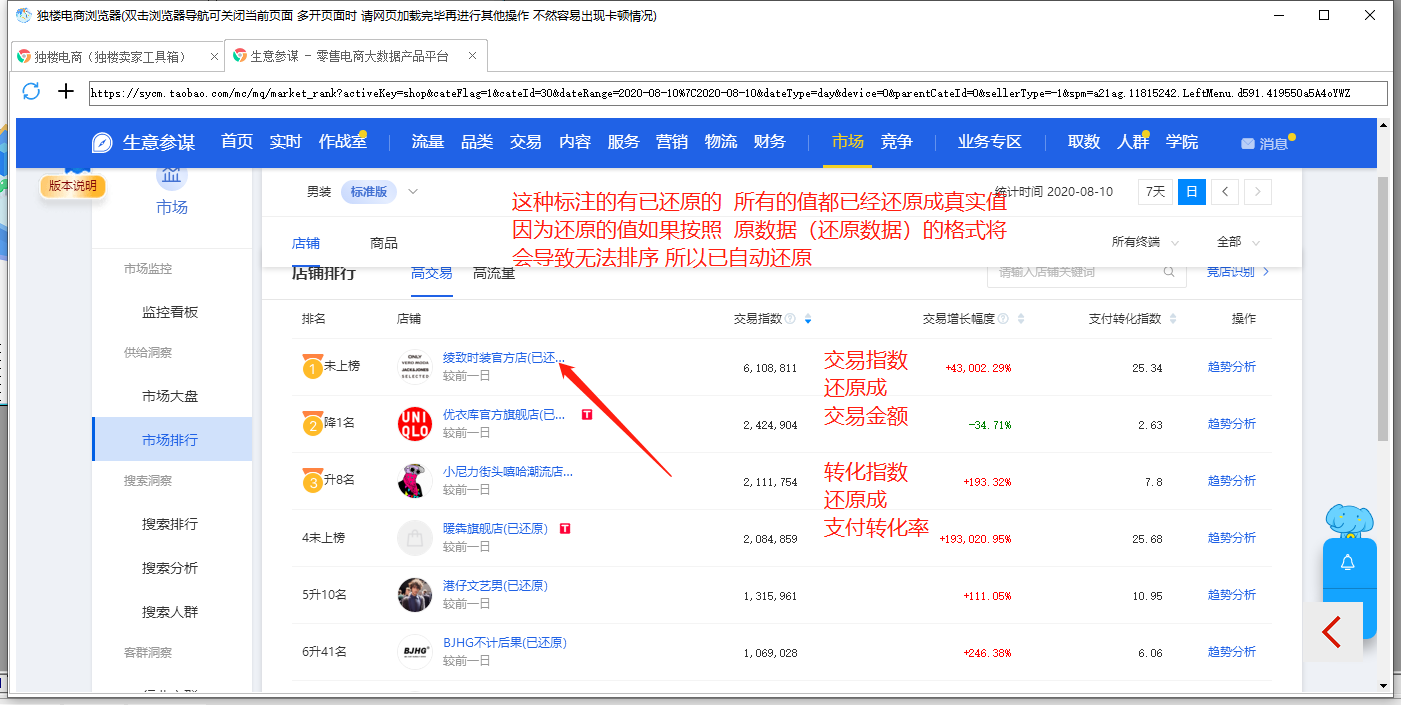This screenshot has height=705, width=1401.
Task: Click the search magnifier in shop search box
Action: coord(1168,272)
